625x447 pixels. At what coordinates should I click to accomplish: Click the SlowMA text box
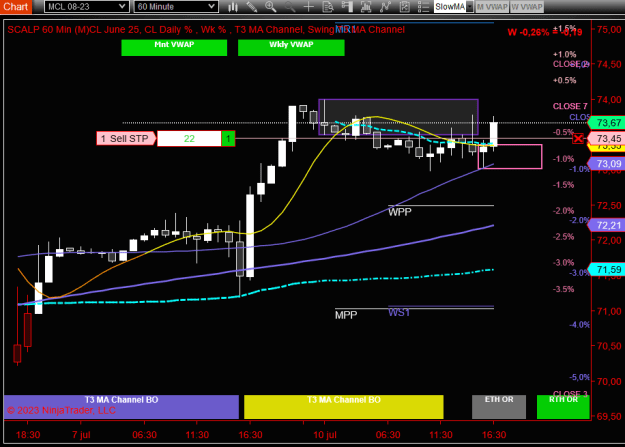tap(450, 7)
